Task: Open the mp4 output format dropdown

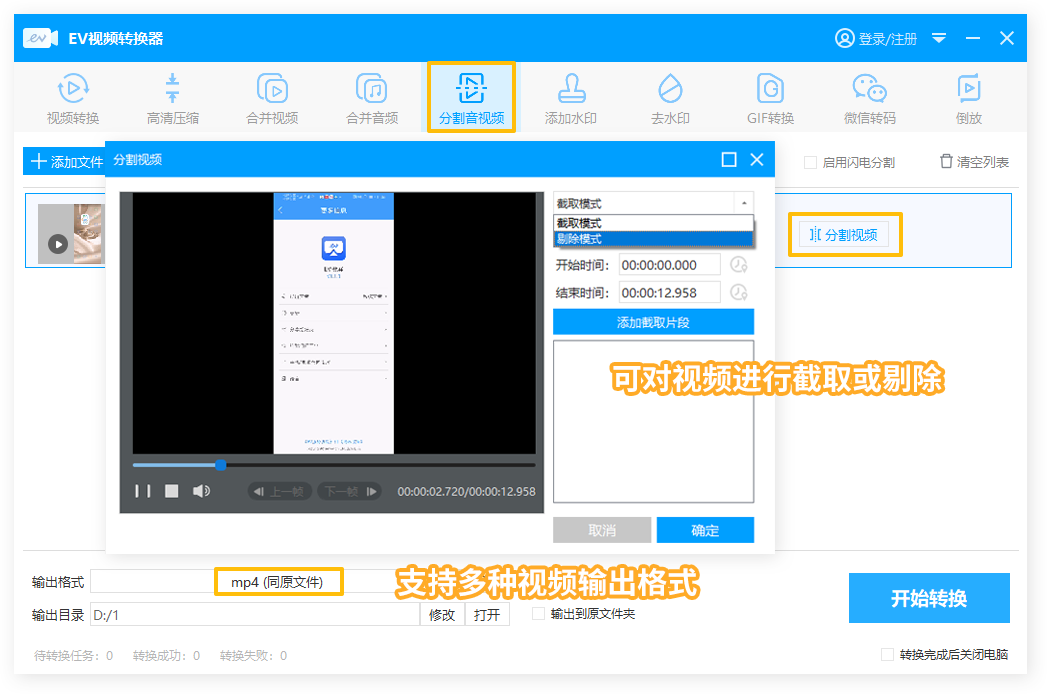Action: 278,582
